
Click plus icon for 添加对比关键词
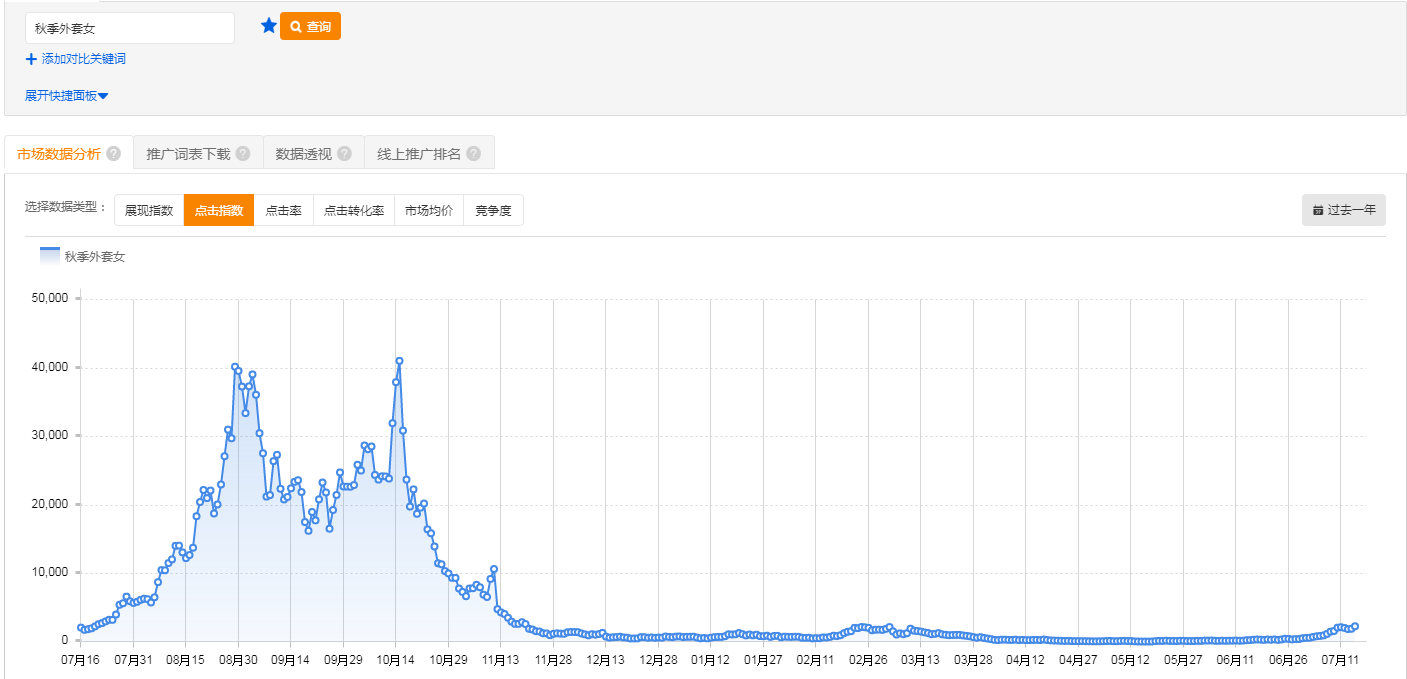coord(31,59)
